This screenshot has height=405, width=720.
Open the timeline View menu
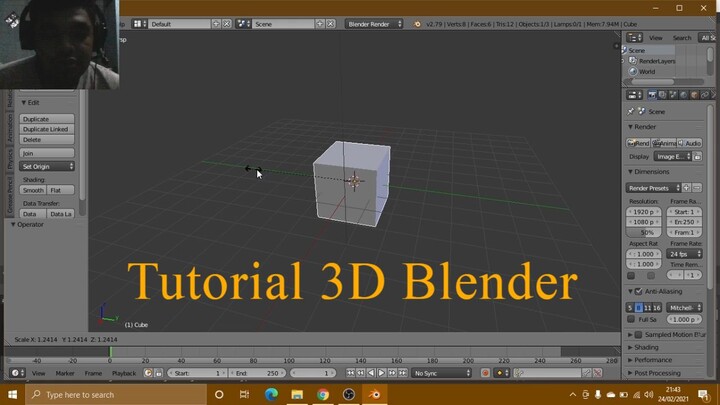tap(39, 373)
